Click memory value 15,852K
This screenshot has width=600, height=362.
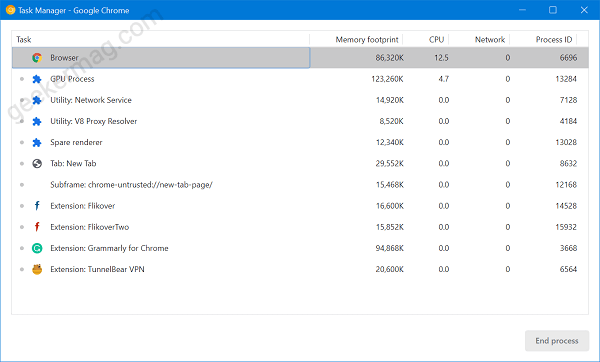tap(390, 227)
